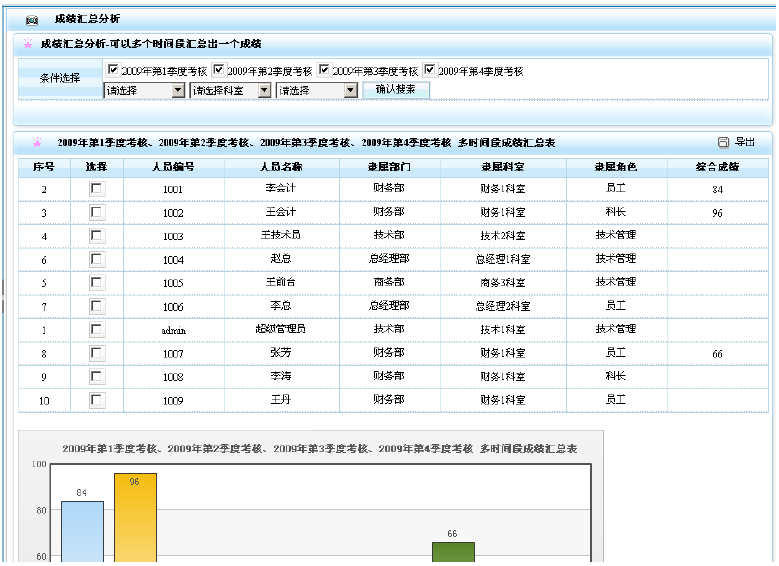
Task: Click the export disk icon
Action: click(723, 143)
